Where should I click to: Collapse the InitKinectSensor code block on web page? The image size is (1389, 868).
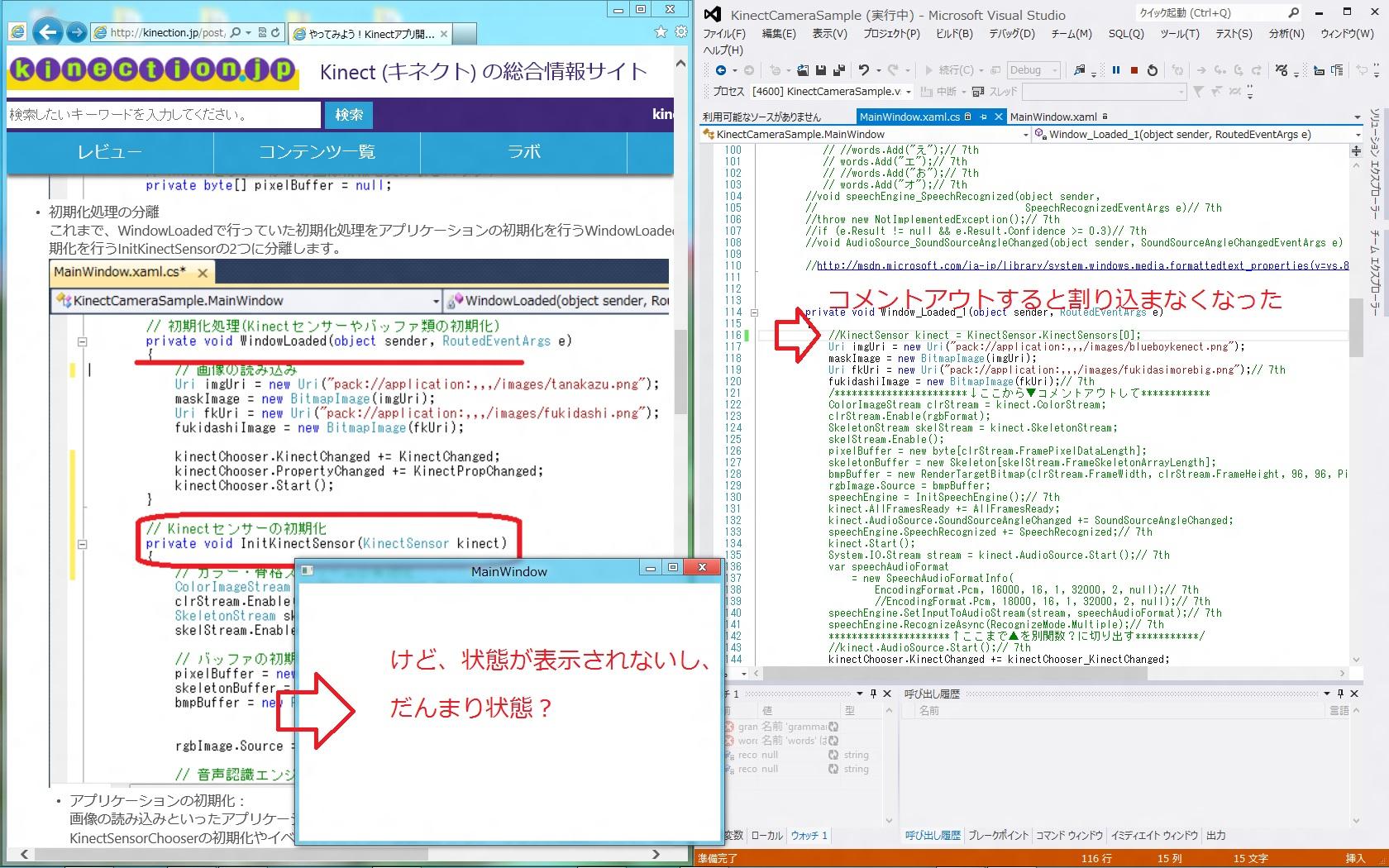coord(82,544)
